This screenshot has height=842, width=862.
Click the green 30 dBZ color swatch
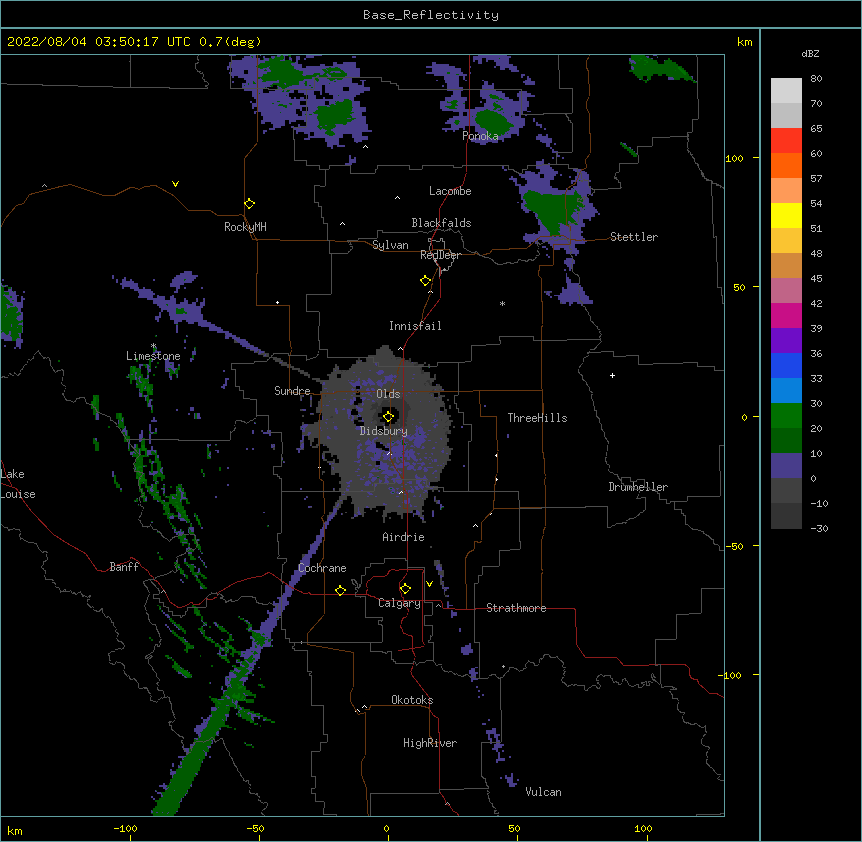coord(786,416)
